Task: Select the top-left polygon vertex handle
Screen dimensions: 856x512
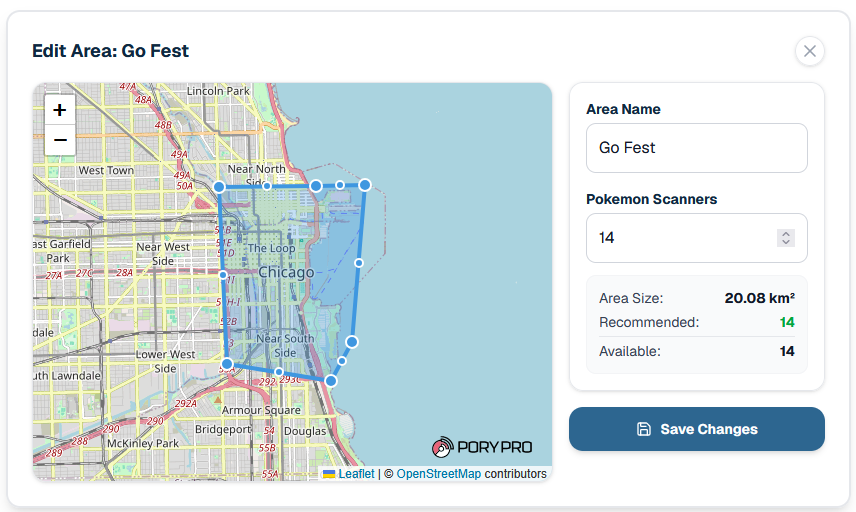Action: click(x=219, y=187)
